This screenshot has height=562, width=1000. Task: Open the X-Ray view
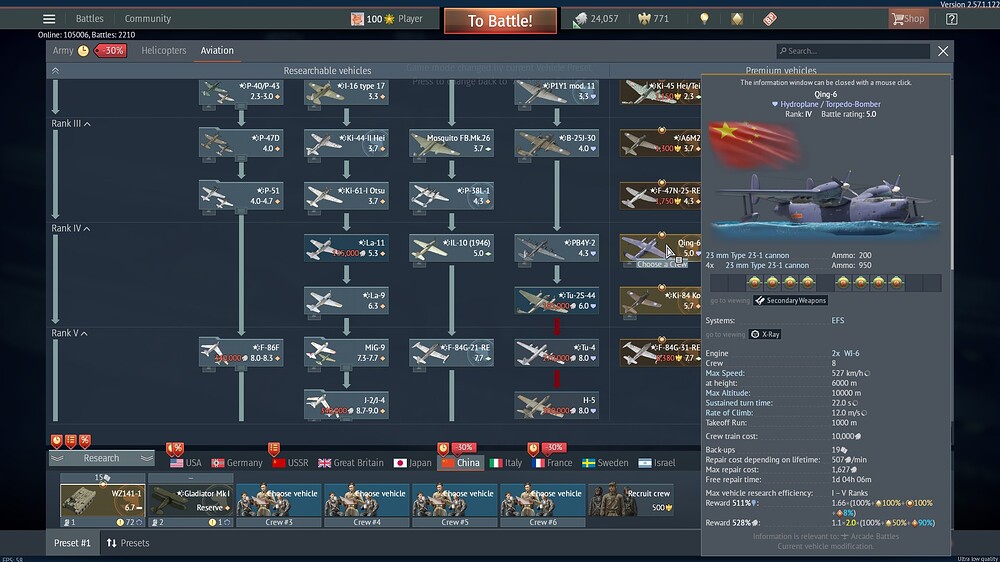point(765,334)
